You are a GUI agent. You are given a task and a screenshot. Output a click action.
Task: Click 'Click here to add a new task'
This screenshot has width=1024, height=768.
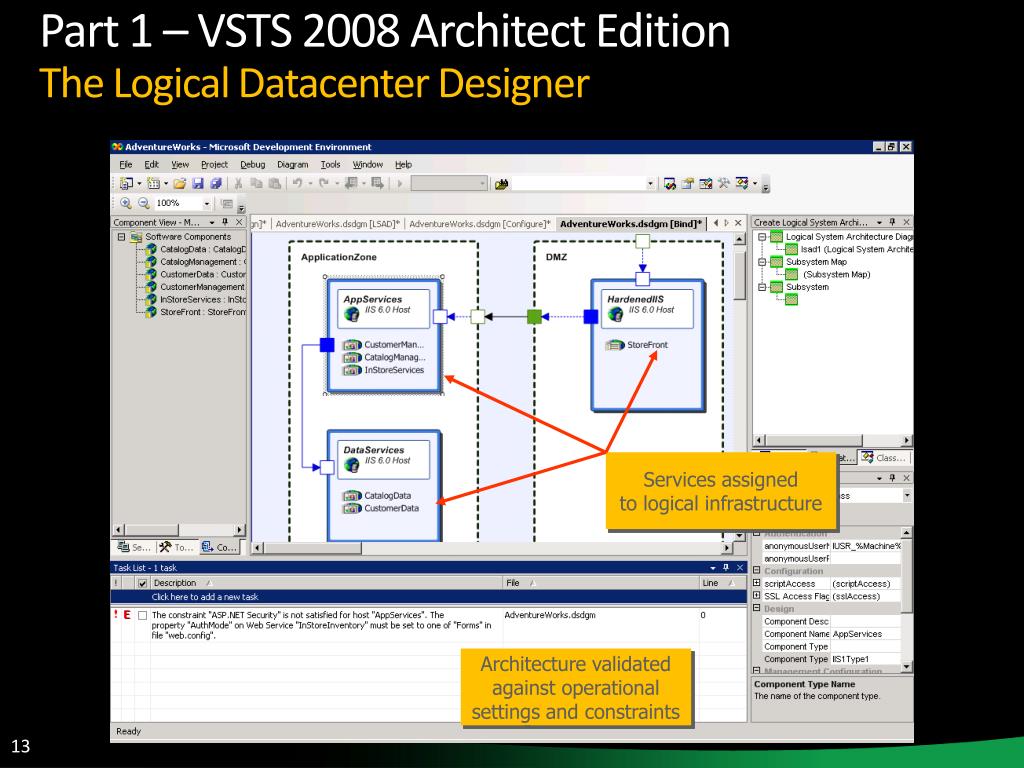click(205, 597)
